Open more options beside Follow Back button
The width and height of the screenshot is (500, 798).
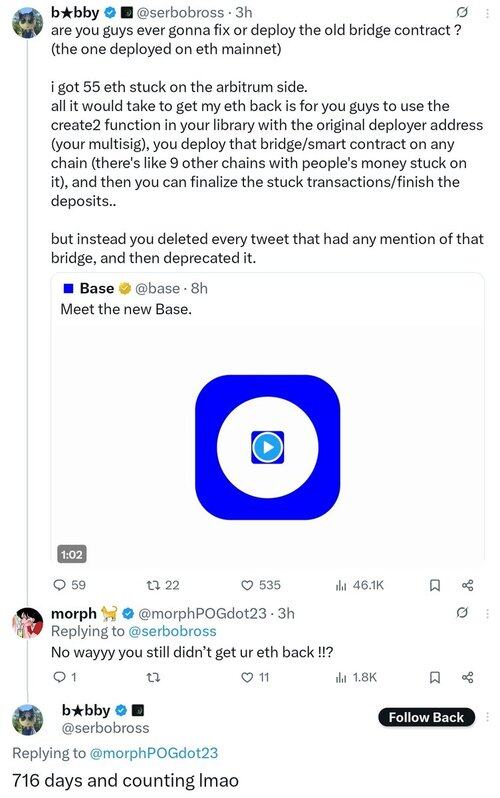tap(487, 717)
